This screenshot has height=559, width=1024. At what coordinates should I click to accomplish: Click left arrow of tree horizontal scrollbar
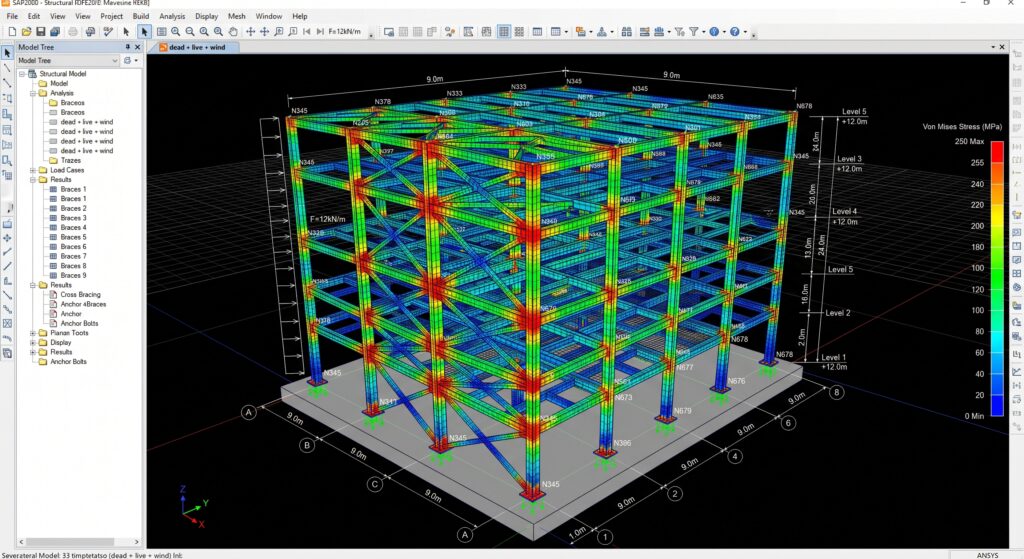tap(22, 542)
